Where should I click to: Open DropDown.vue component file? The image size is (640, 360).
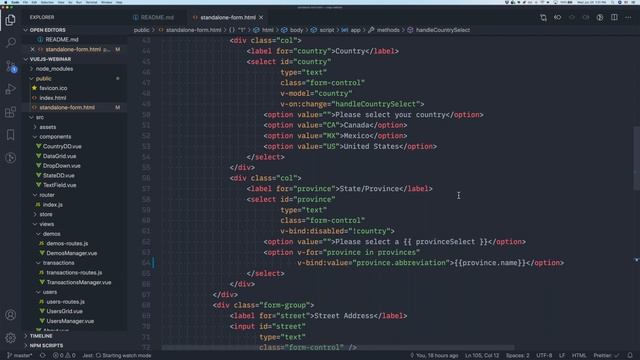(61, 166)
